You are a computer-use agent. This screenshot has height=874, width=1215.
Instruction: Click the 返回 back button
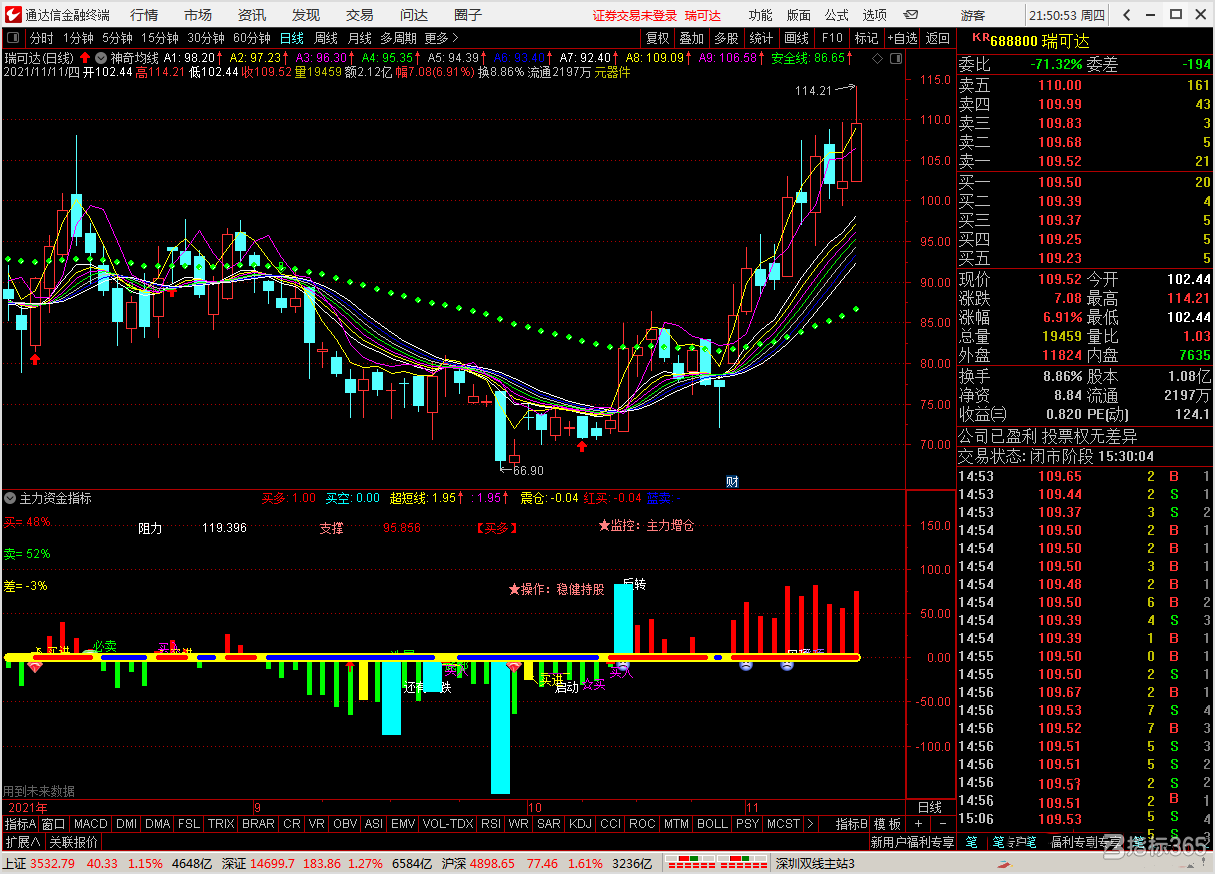point(938,38)
